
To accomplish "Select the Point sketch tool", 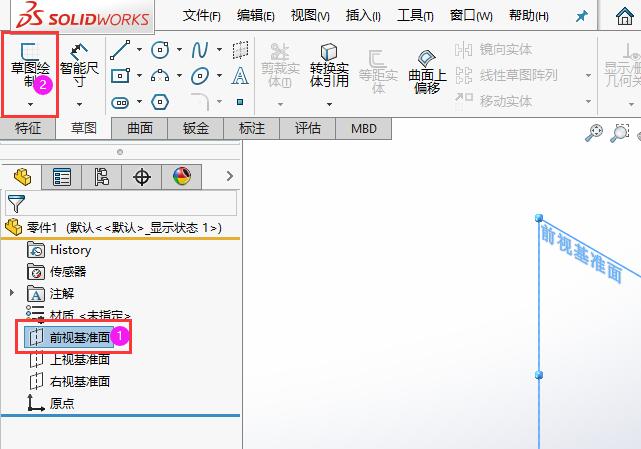I will tap(240, 102).
